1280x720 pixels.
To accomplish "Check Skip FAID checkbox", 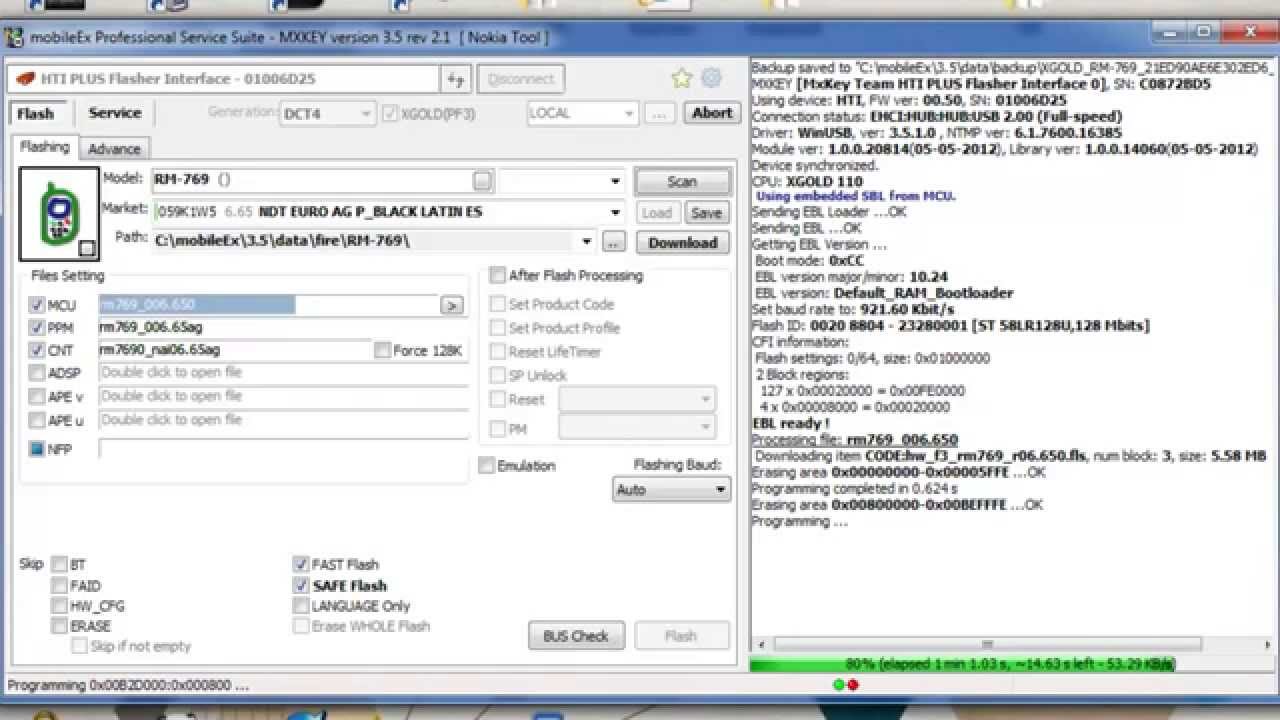I will pyautogui.click(x=60, y=585).
